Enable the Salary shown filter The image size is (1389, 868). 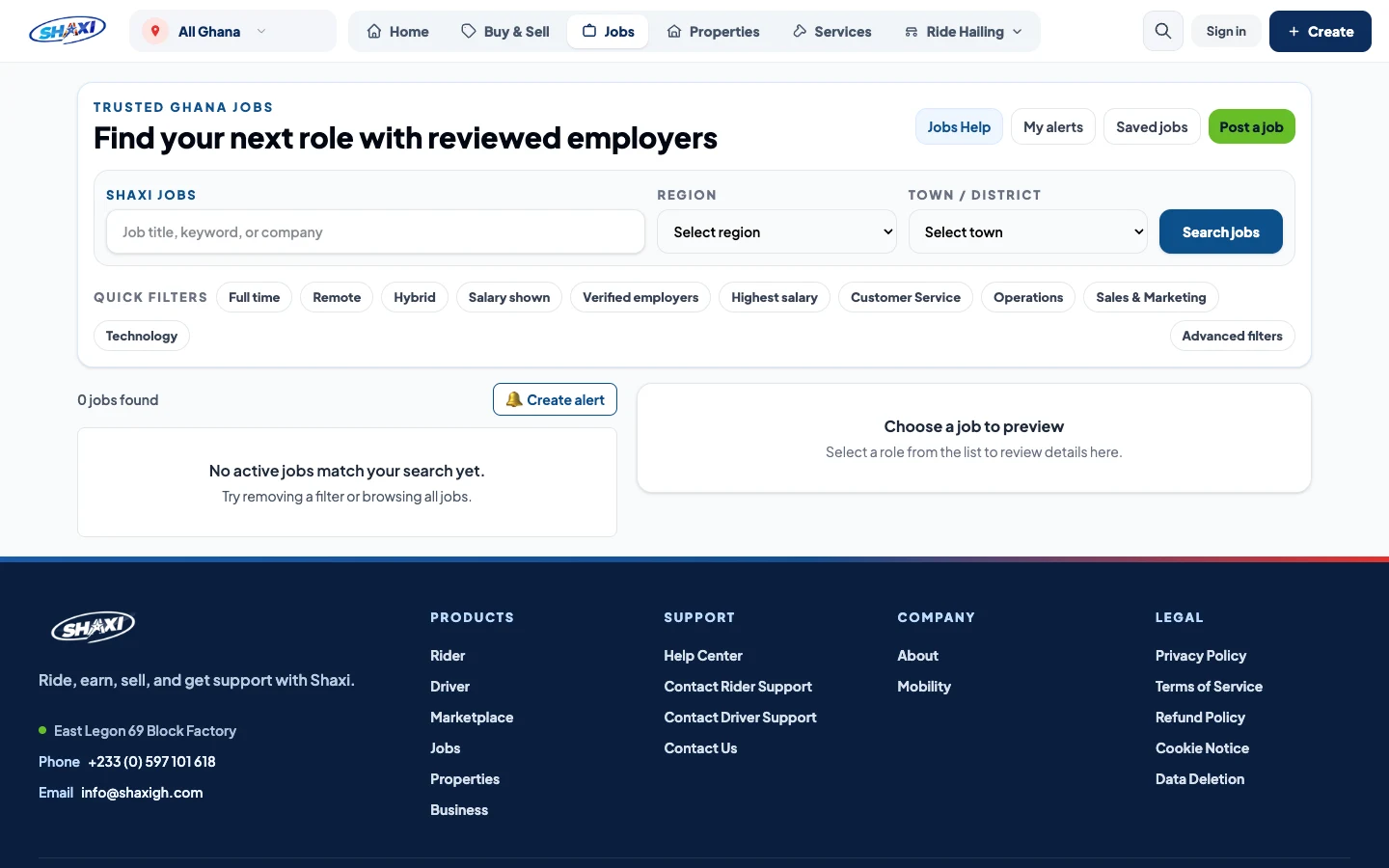pos(509,297)
